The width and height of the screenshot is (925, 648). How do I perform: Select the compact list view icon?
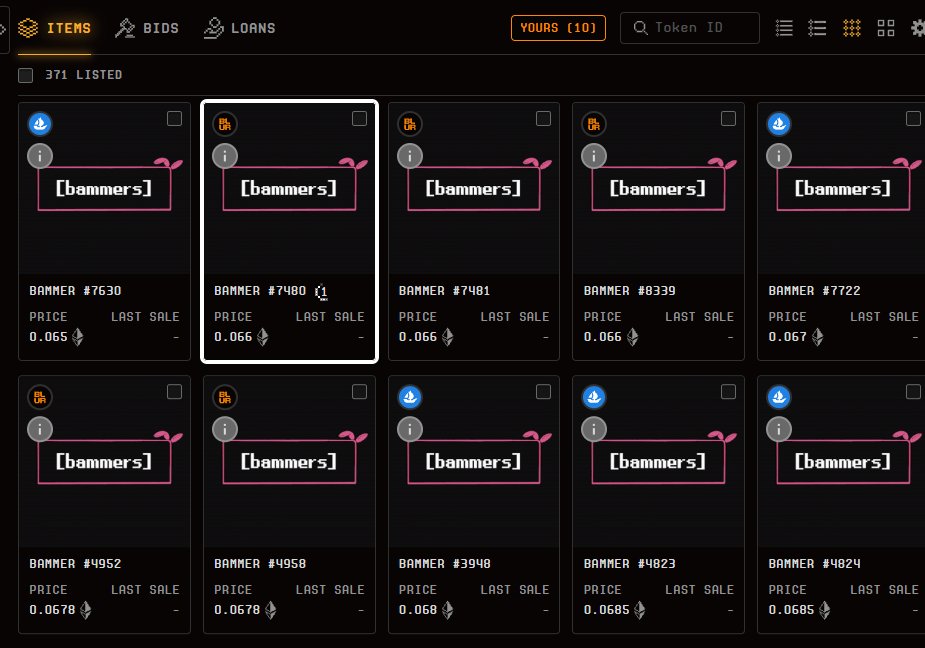[x=784, y=28]
